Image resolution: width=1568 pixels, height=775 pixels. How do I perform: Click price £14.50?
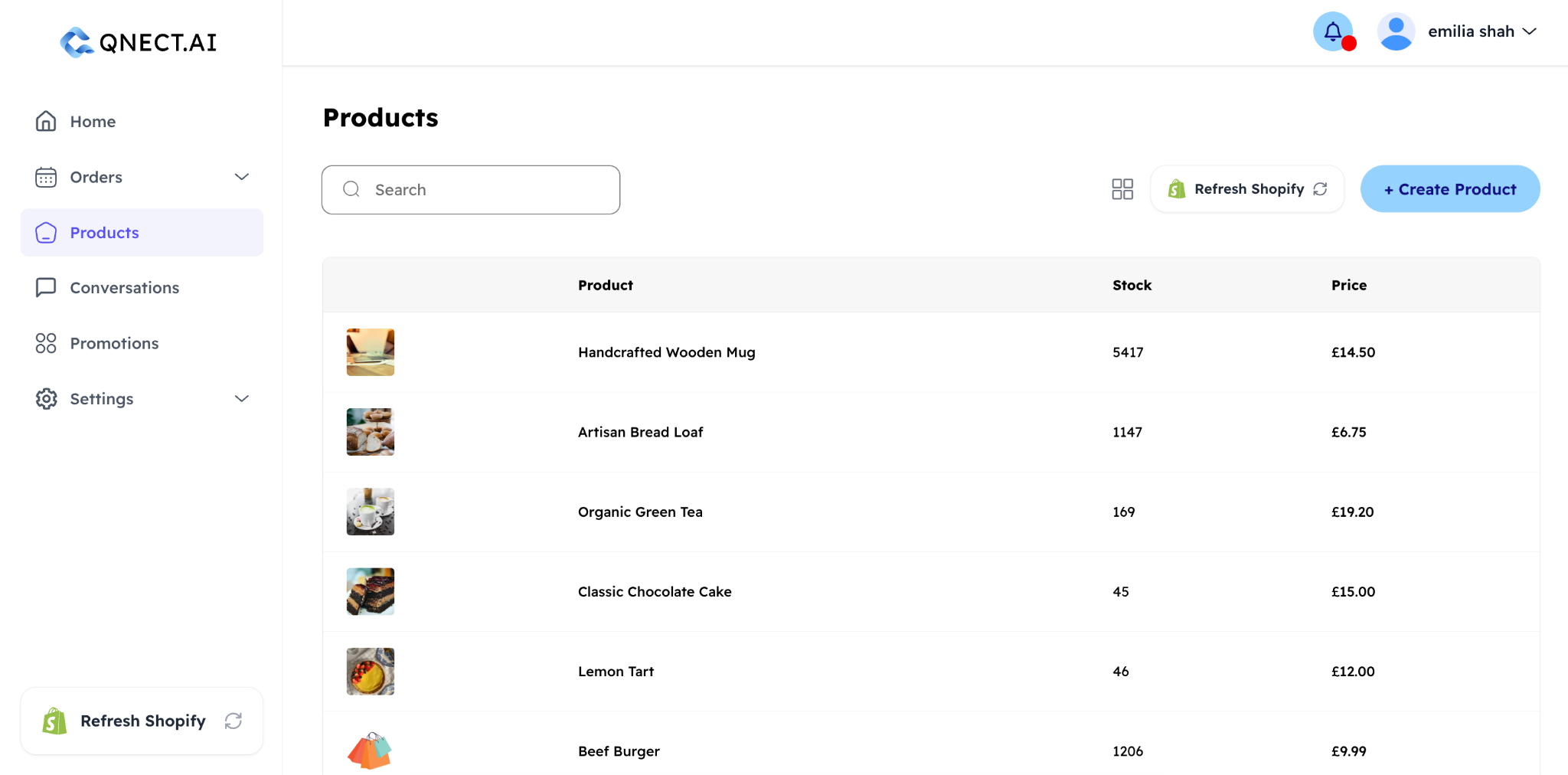[x=1353, y=352]
